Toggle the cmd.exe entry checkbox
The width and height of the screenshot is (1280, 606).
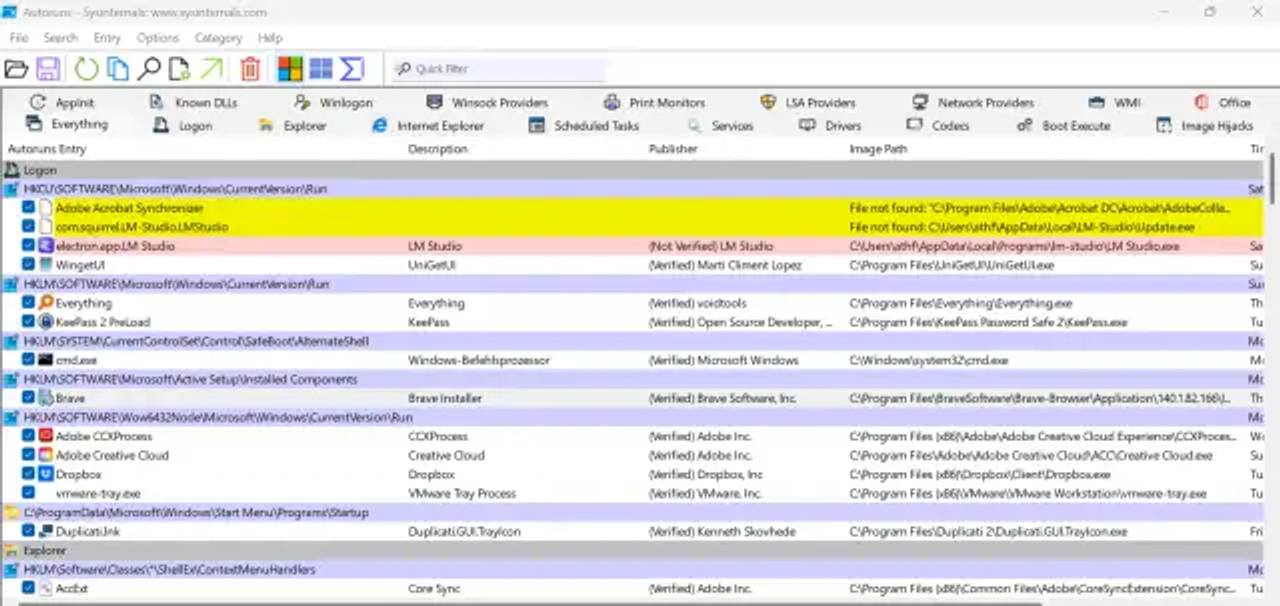coord(28,360)
